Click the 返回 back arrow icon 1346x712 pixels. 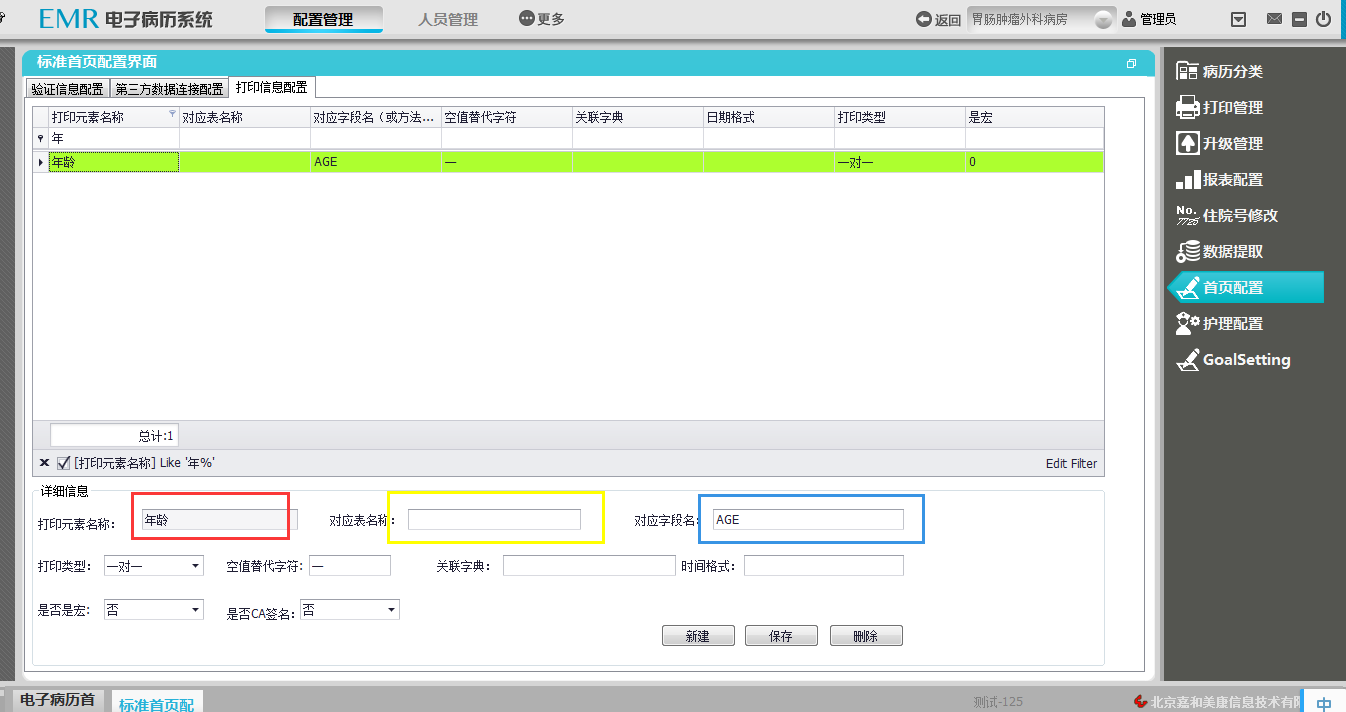click(x=924, y=19)
